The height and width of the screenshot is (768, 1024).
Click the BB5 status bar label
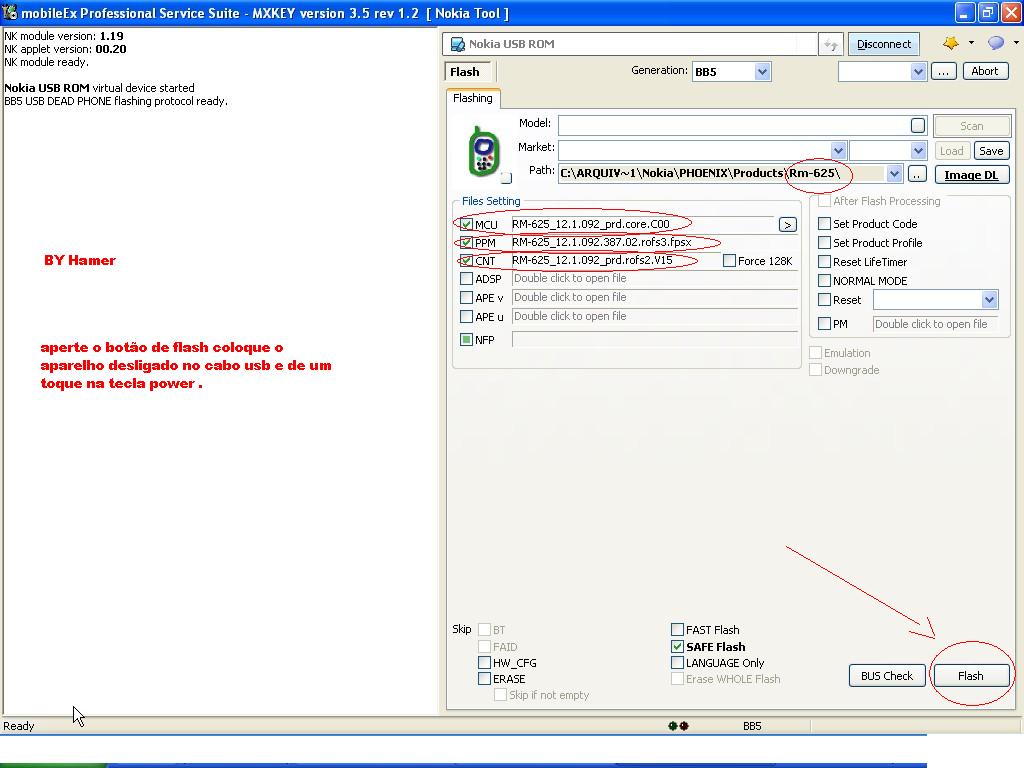pyautogui.click(x=752, y=726)
